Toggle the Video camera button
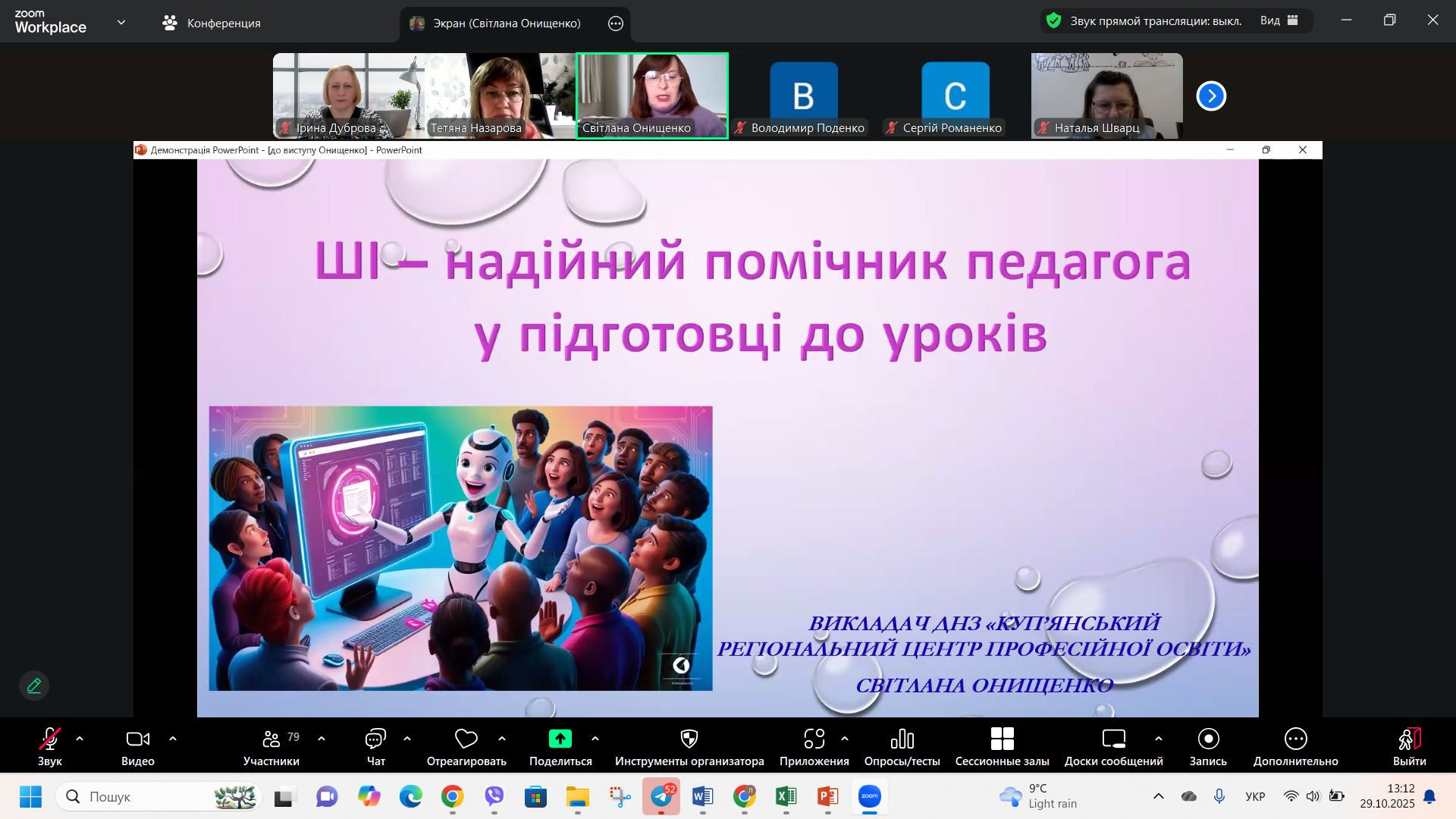 (x=137, y=739)
